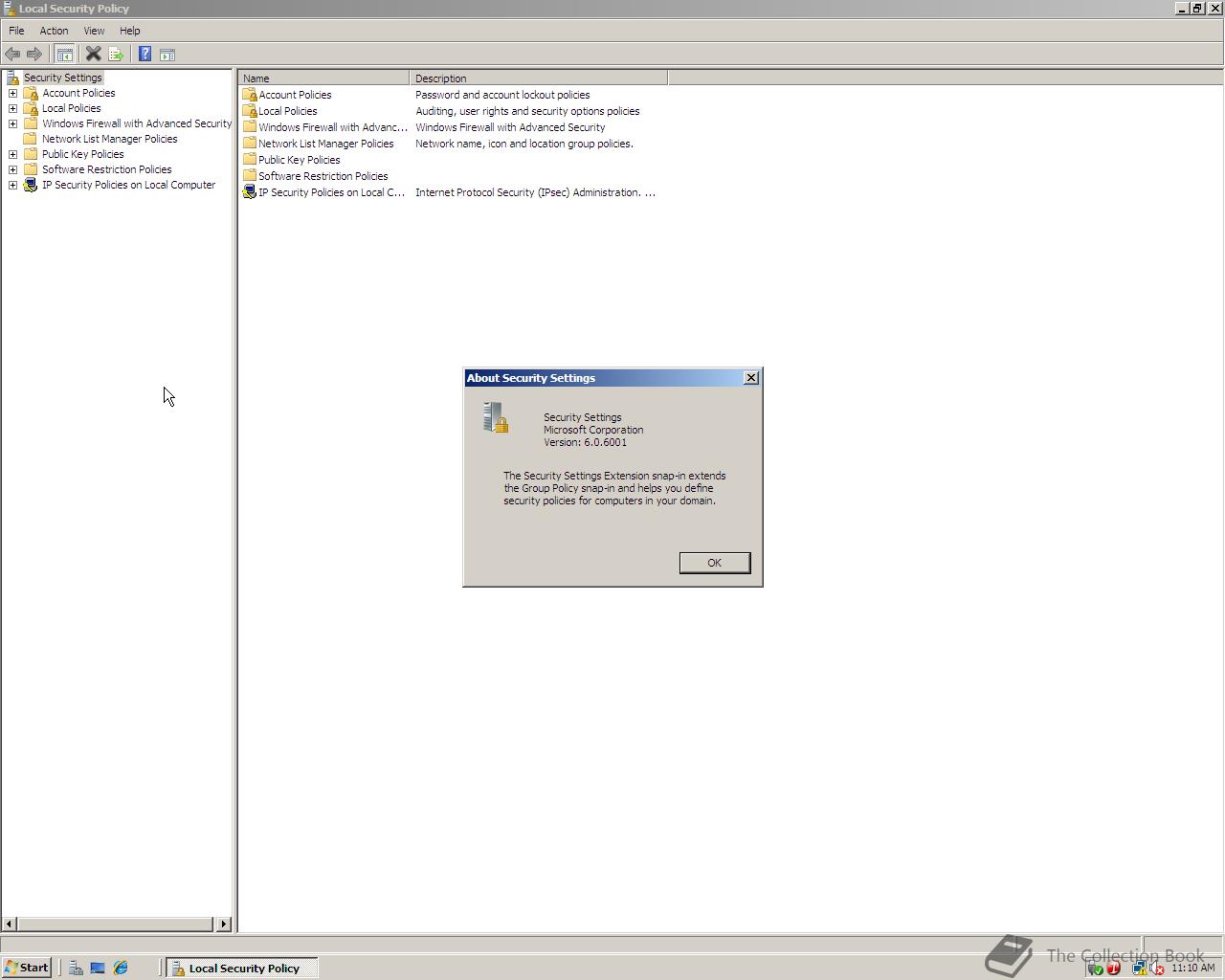
Task: Open Server Manager from Quick Launch
Action: click(76, 968)
